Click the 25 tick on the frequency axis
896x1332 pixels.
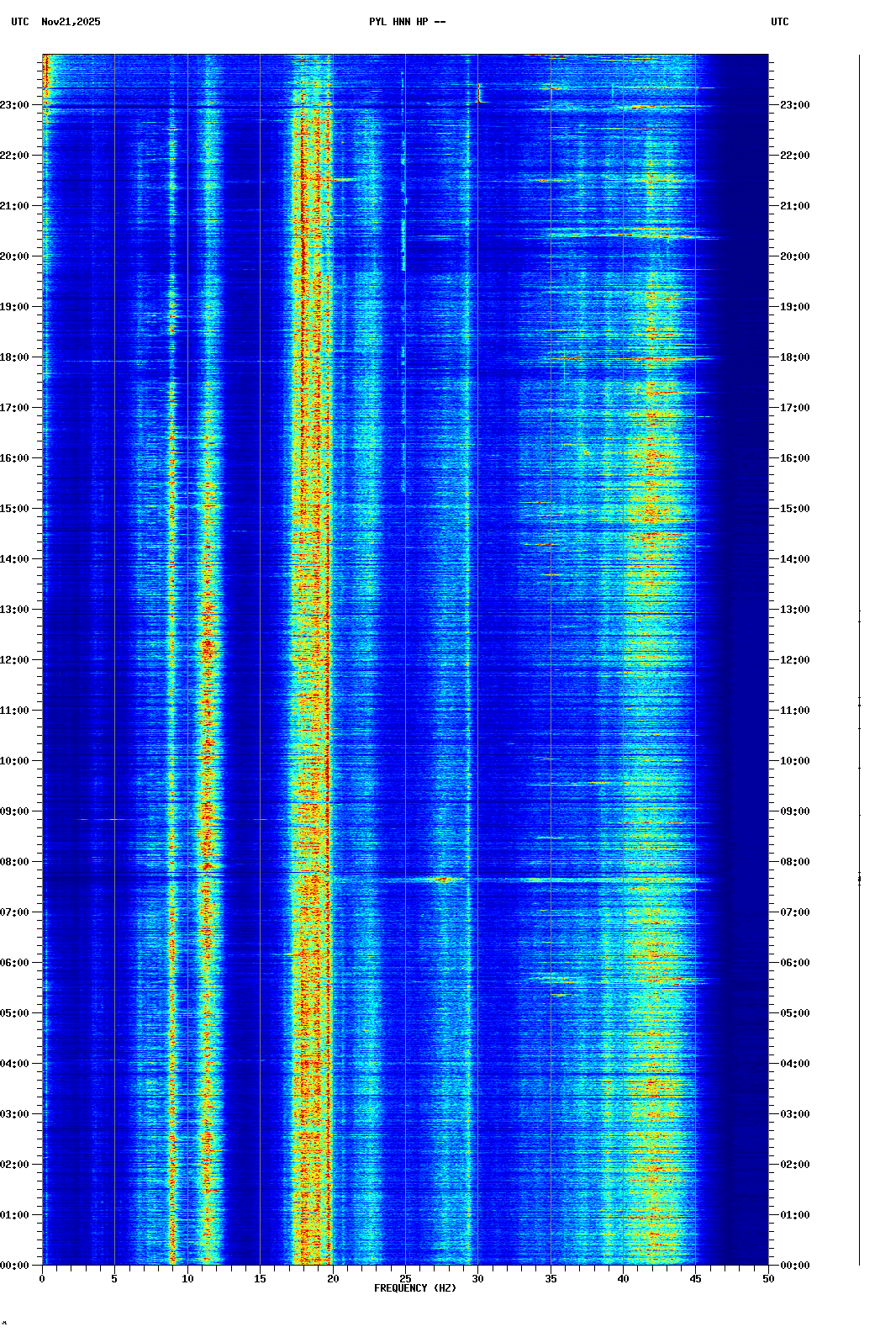405,1279
